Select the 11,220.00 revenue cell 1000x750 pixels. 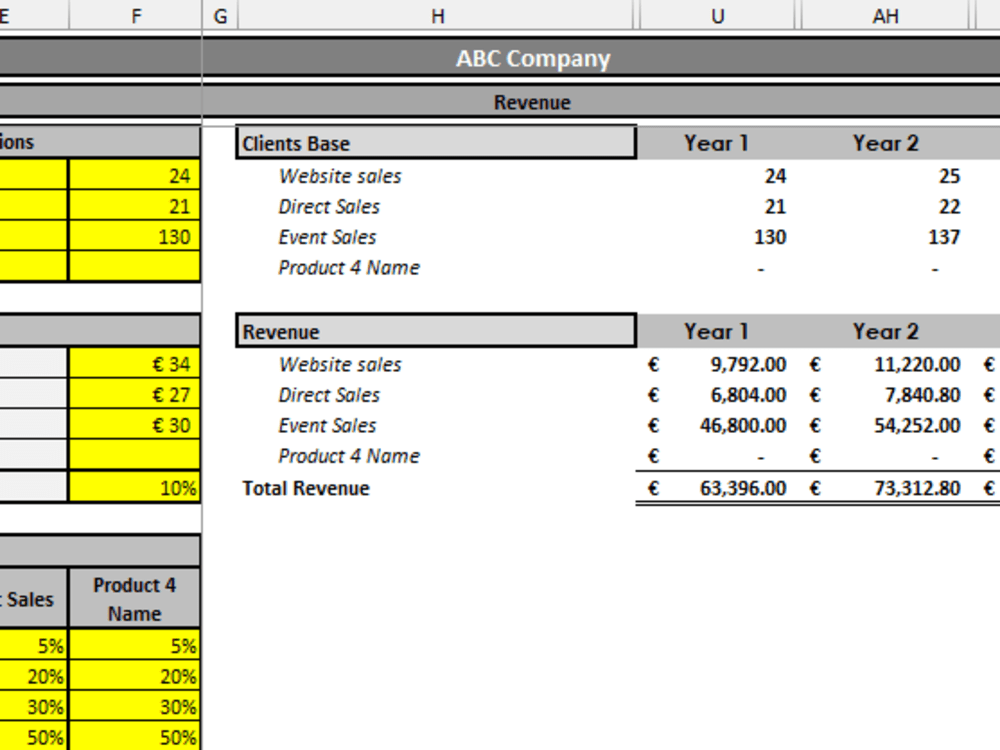[885, 365]
